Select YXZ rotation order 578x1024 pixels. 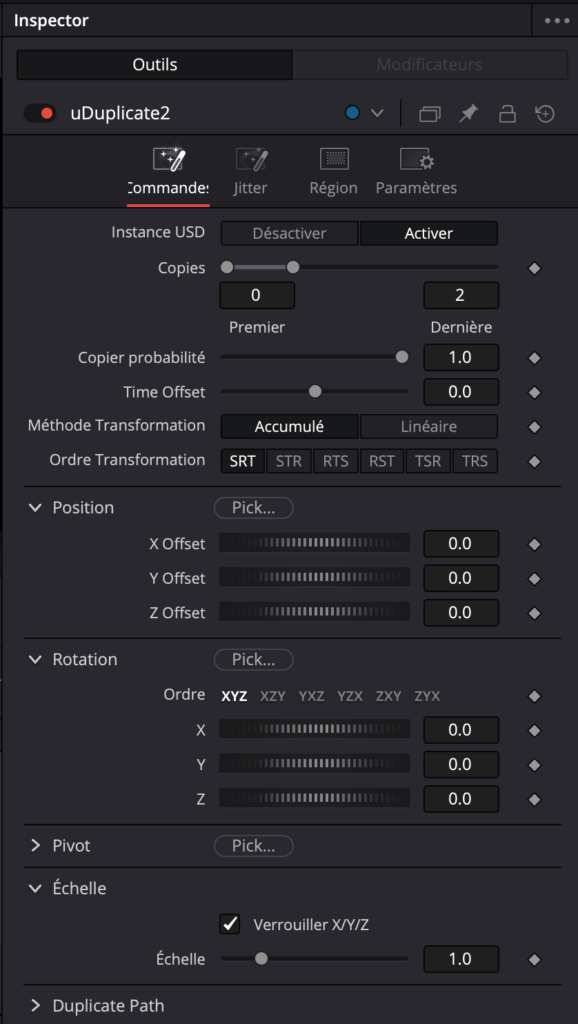[312, 696]
